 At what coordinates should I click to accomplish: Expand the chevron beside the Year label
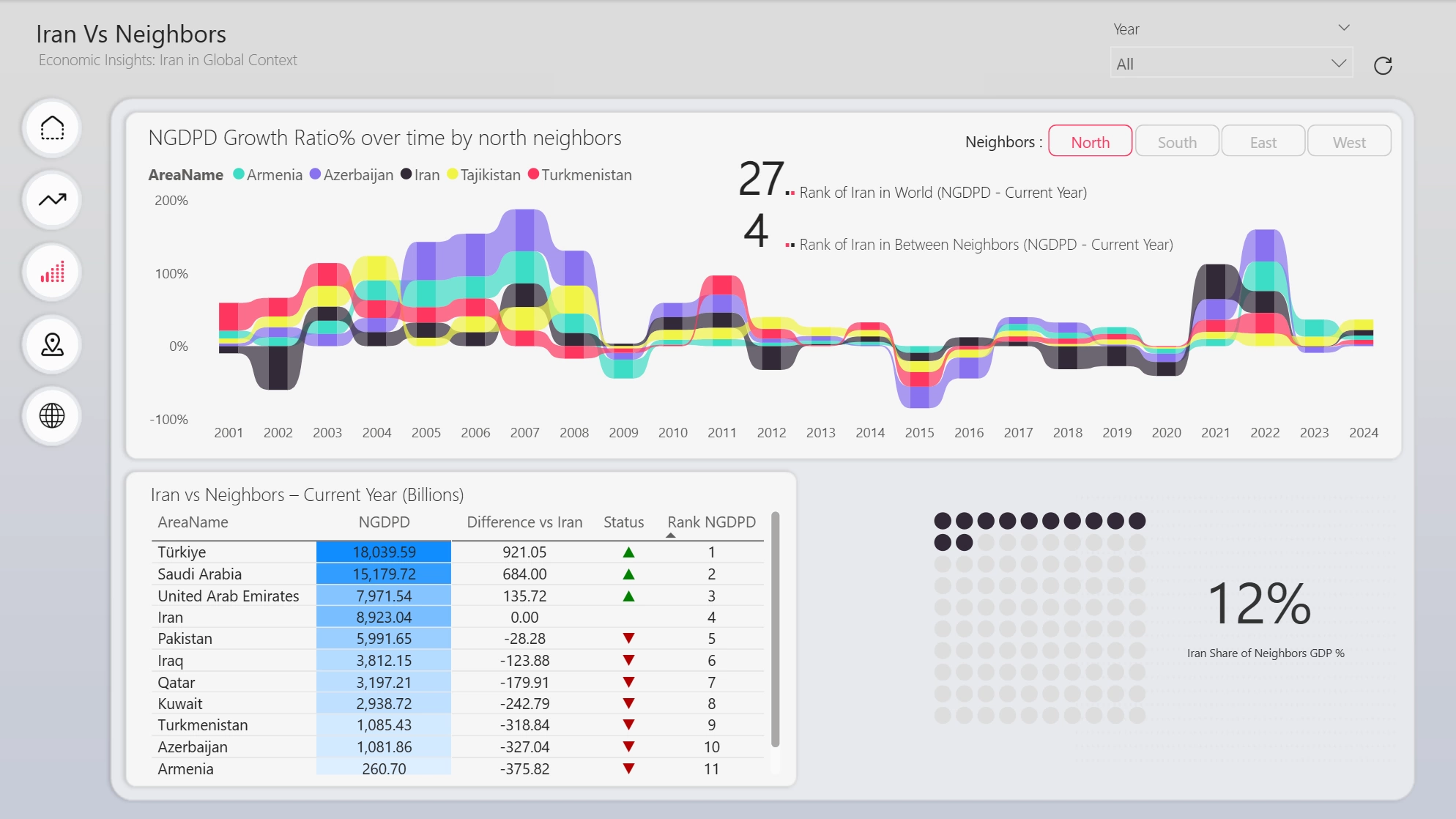pyautogui.click(x=1344, y=28)
